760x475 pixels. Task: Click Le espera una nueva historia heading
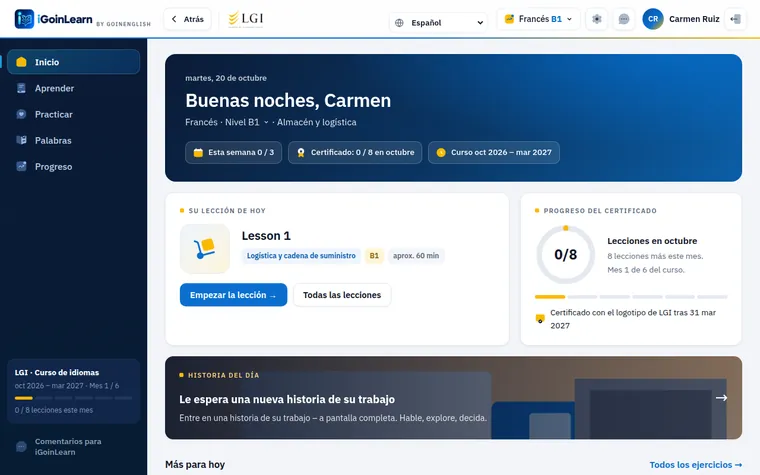tap(287, 399)
